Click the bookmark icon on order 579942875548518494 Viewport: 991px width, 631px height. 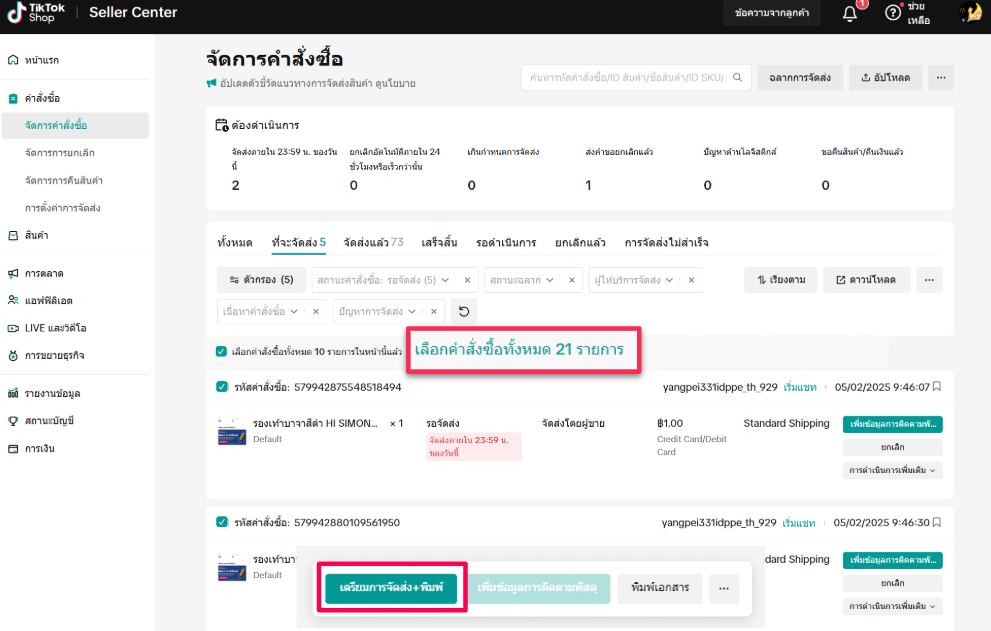coord(937,387)
